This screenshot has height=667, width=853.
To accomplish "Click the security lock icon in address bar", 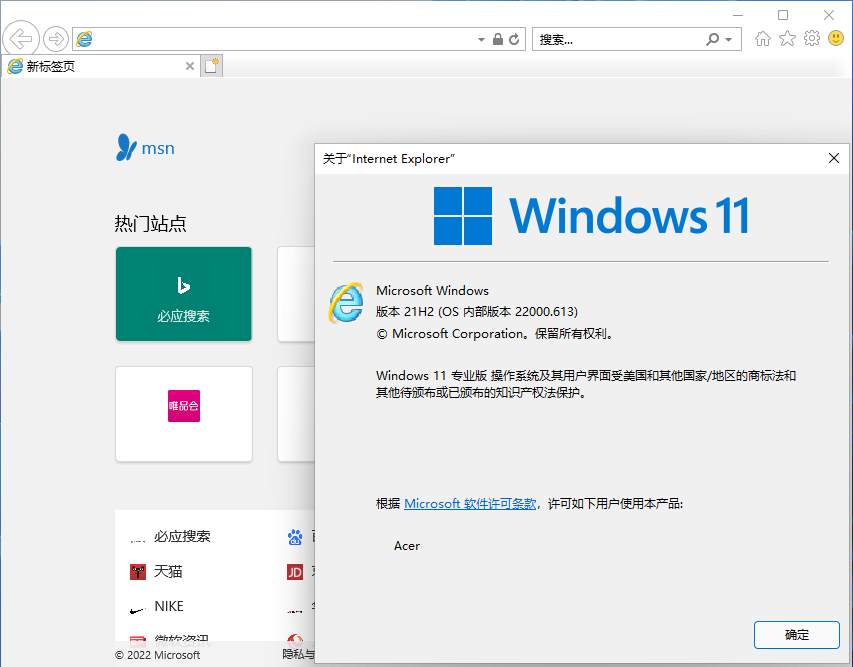I will 497,39.
